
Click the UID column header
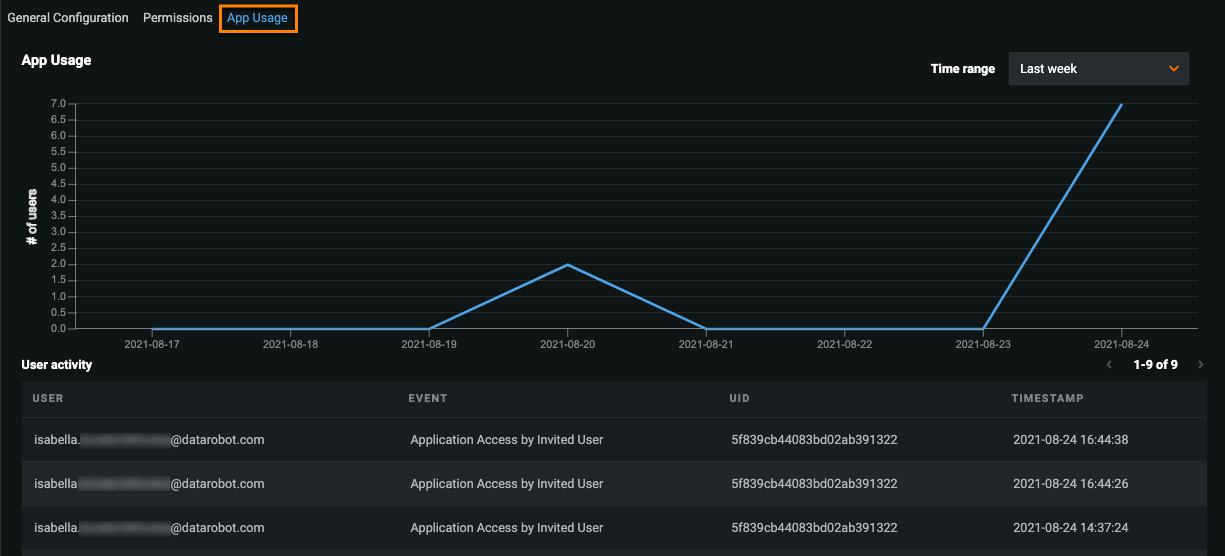(x=739, y=398)
